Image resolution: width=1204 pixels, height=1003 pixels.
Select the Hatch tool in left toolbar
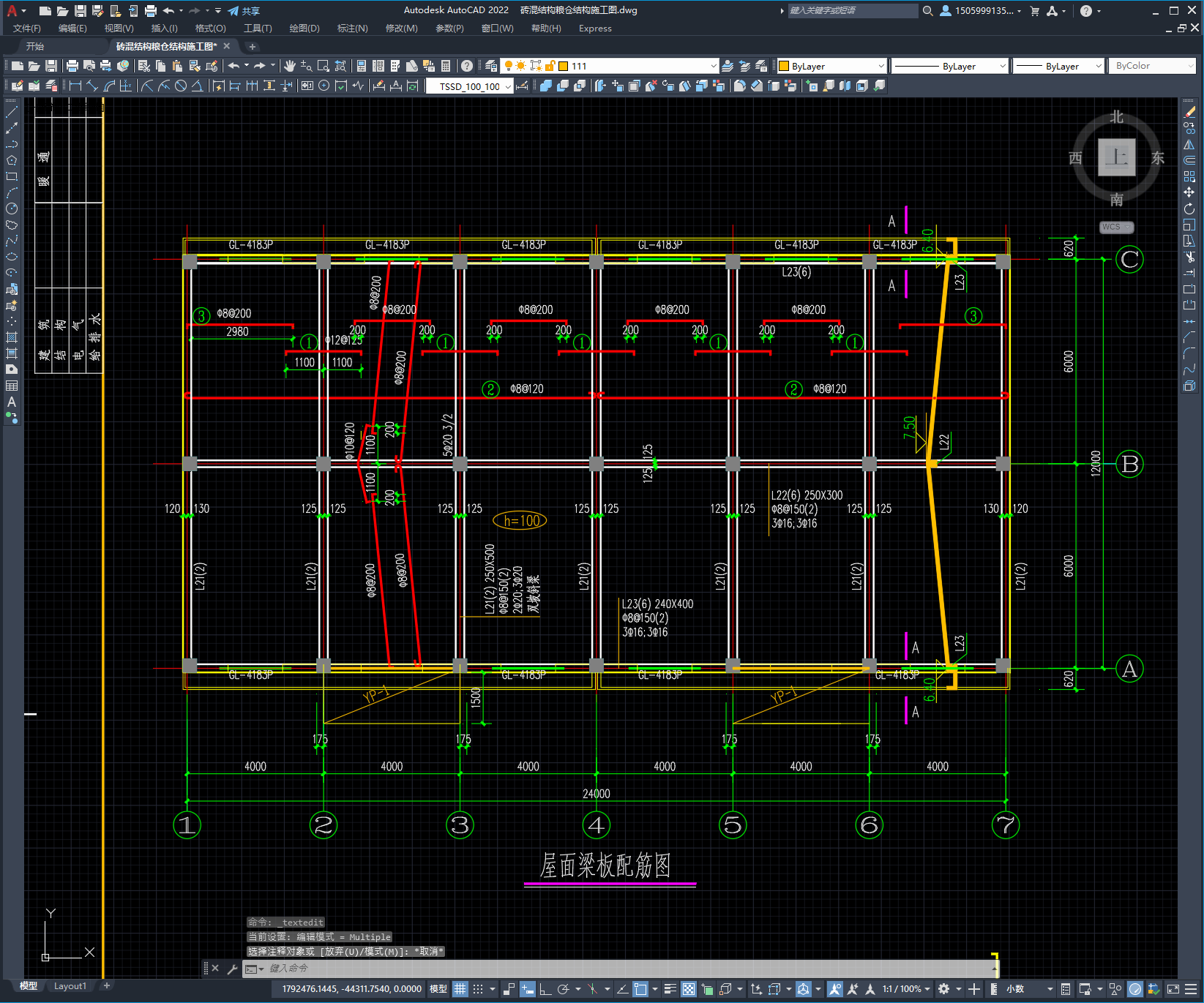[12, 337]
